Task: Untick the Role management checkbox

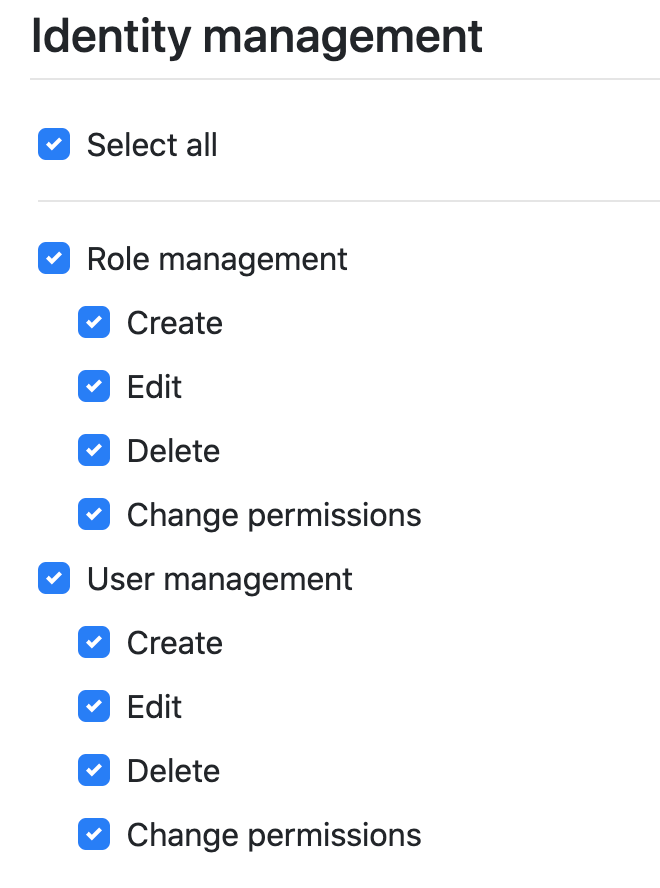Action: 54,258
